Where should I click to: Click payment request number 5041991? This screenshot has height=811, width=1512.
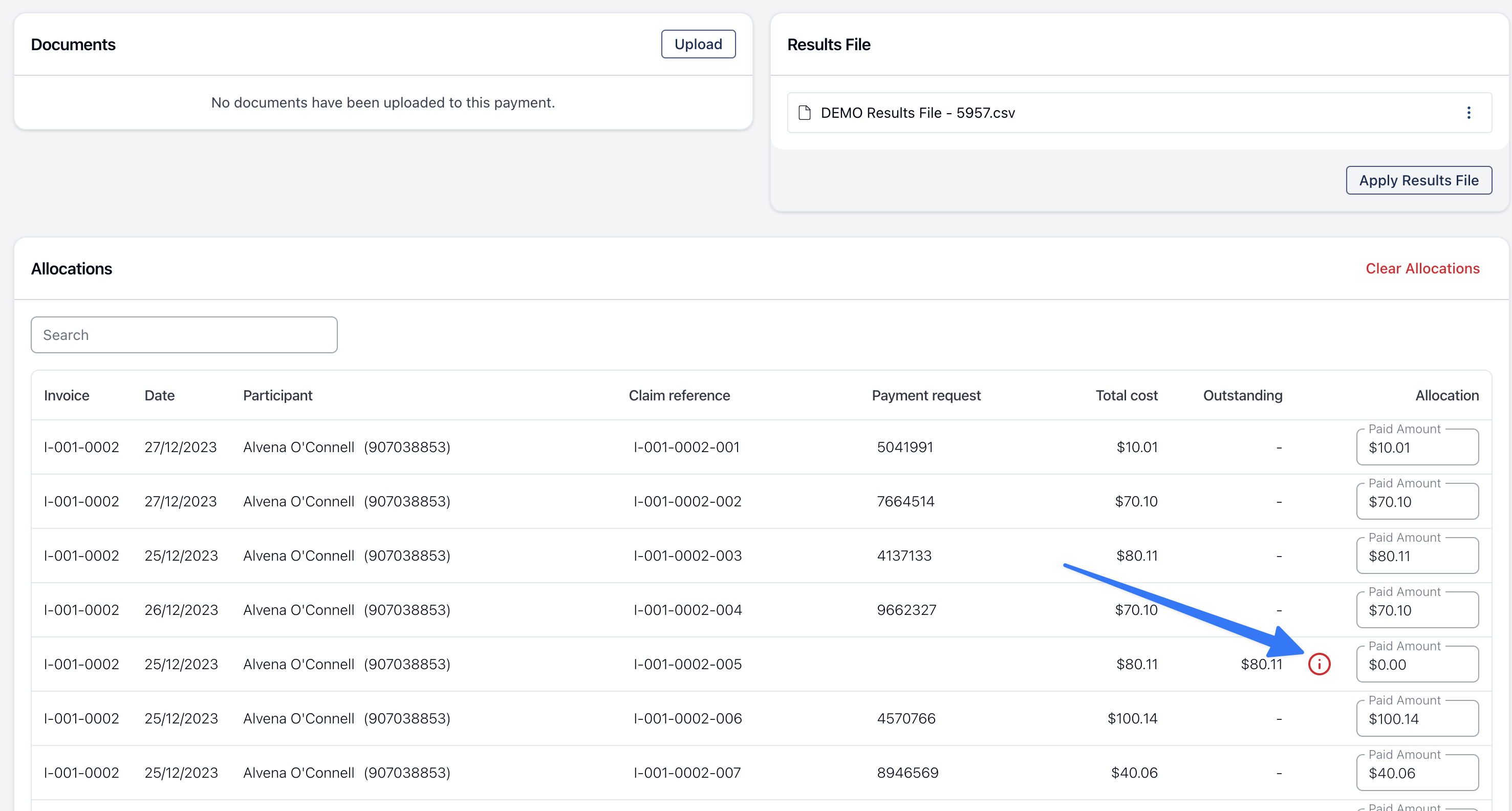(904, 447)
